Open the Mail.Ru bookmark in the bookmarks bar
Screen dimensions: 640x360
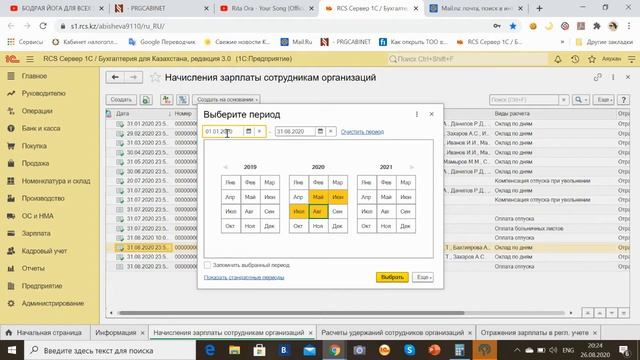(296, 42)
